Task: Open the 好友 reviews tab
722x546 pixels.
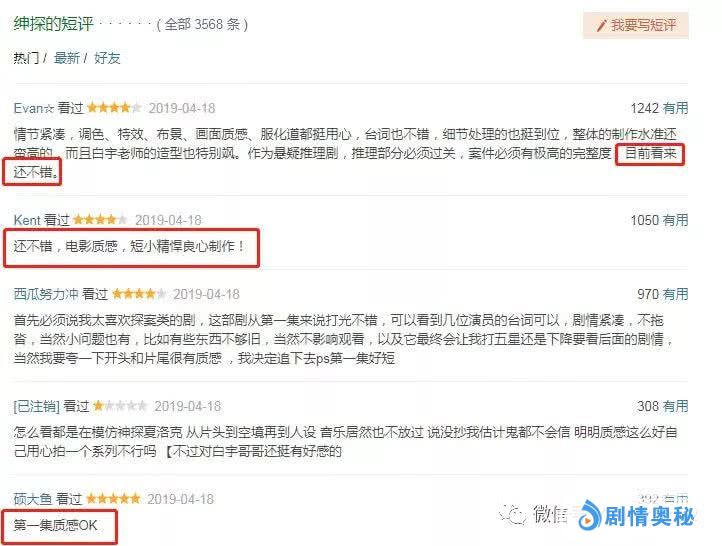Action: coord(107,58)
